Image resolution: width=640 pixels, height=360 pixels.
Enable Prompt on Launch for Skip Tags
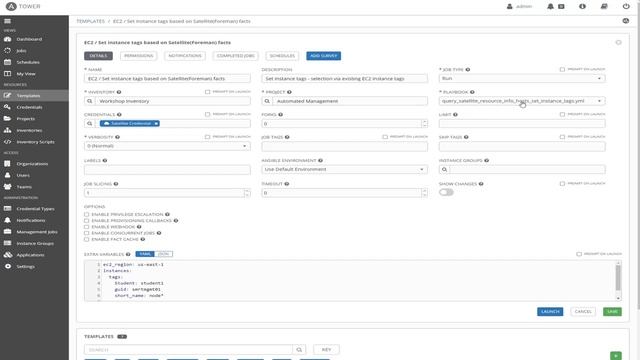(562, 137)
